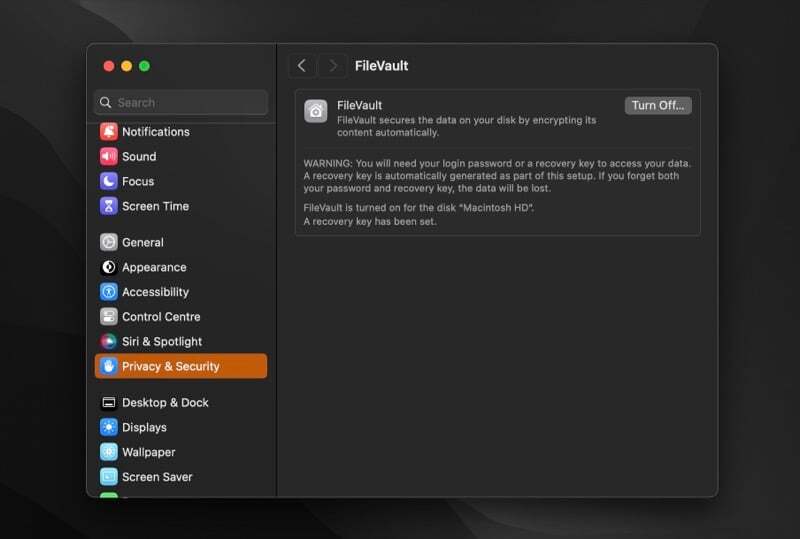Minimize the window with yellow button
The height and width of the screenshot is (539, 800).
127,66
